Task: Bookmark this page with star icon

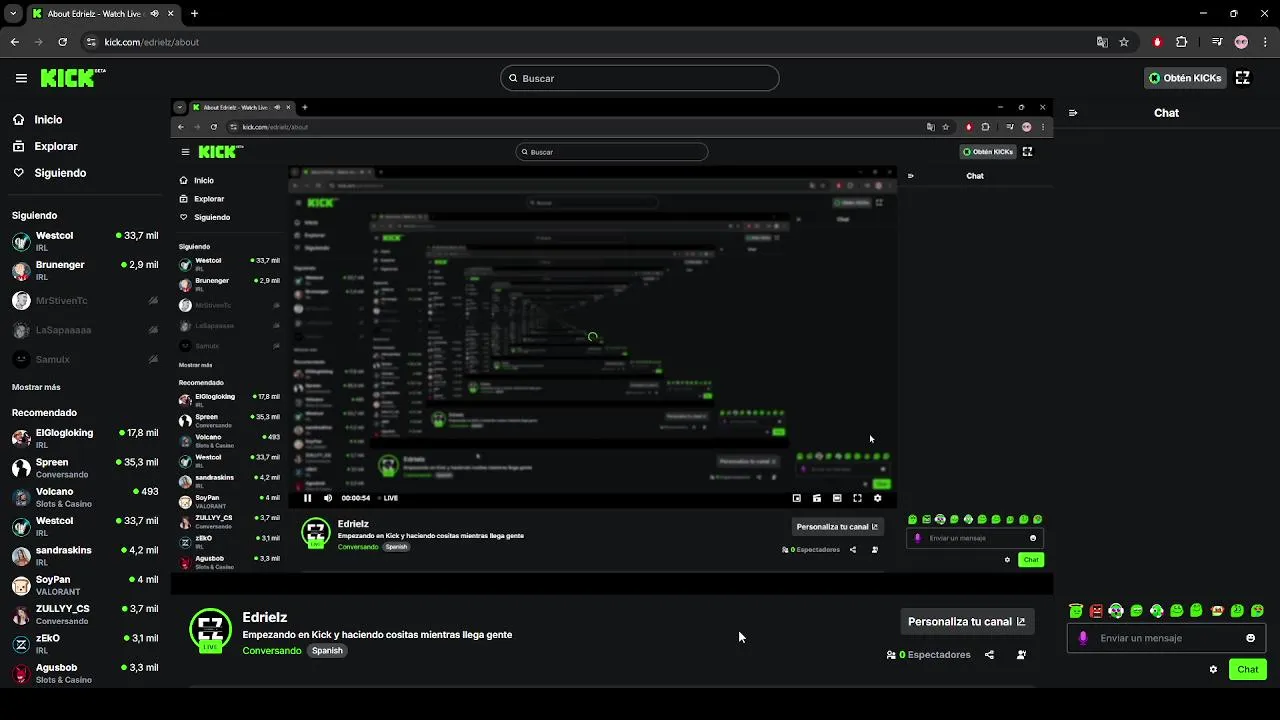Action: [1124, 42]
